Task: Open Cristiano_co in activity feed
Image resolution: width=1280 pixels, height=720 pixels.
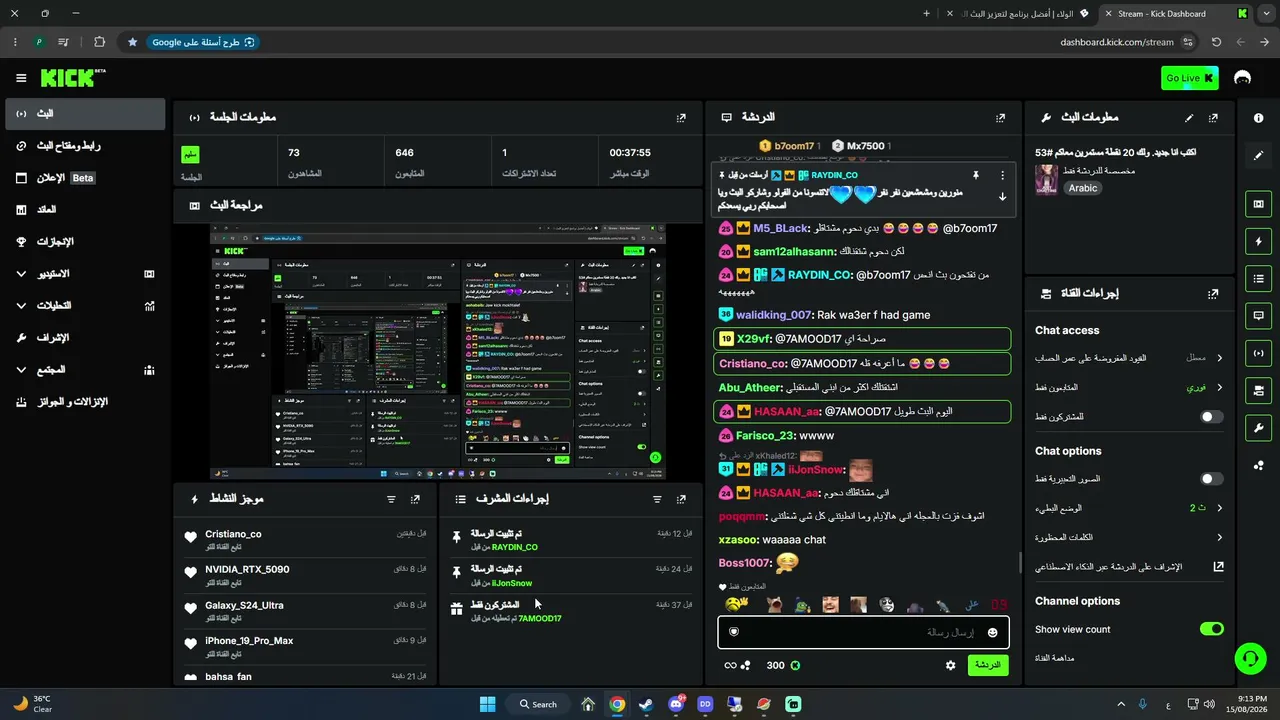Action: [x=233, y=534]
